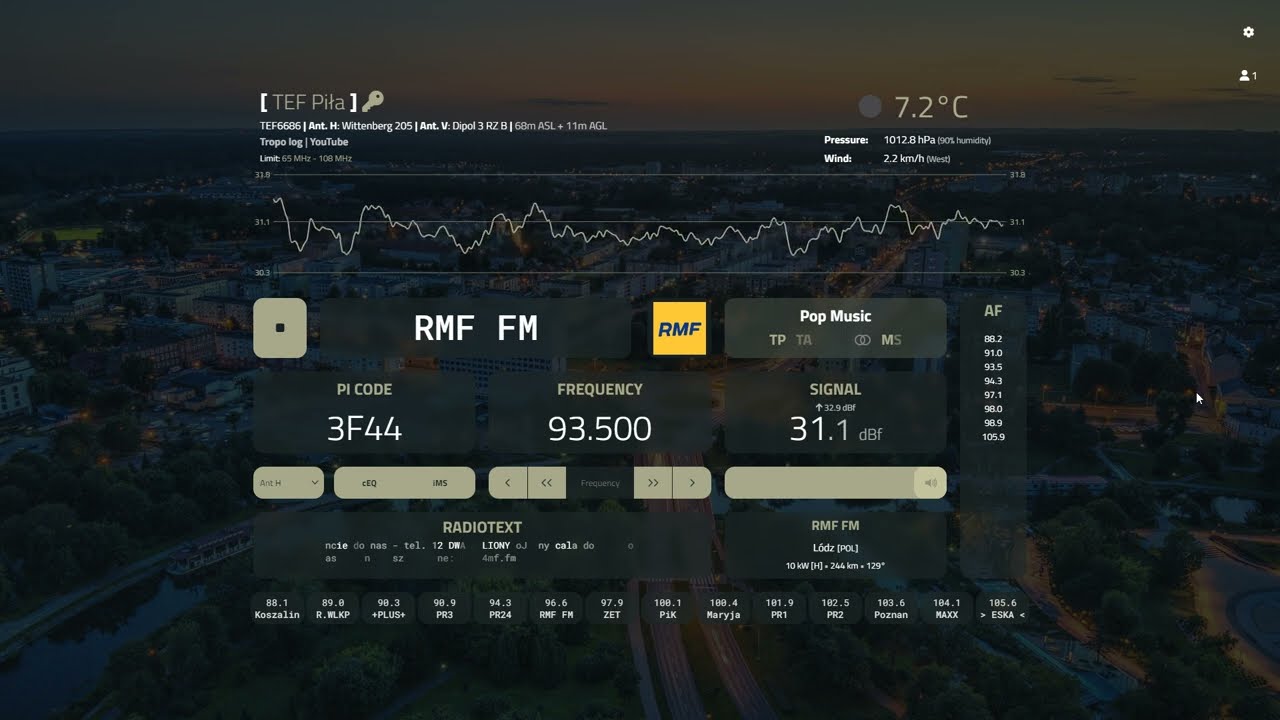Select 103.6 Poznań preset
Viewport: 1280px width, 720px height.
(x=891, y=609)
